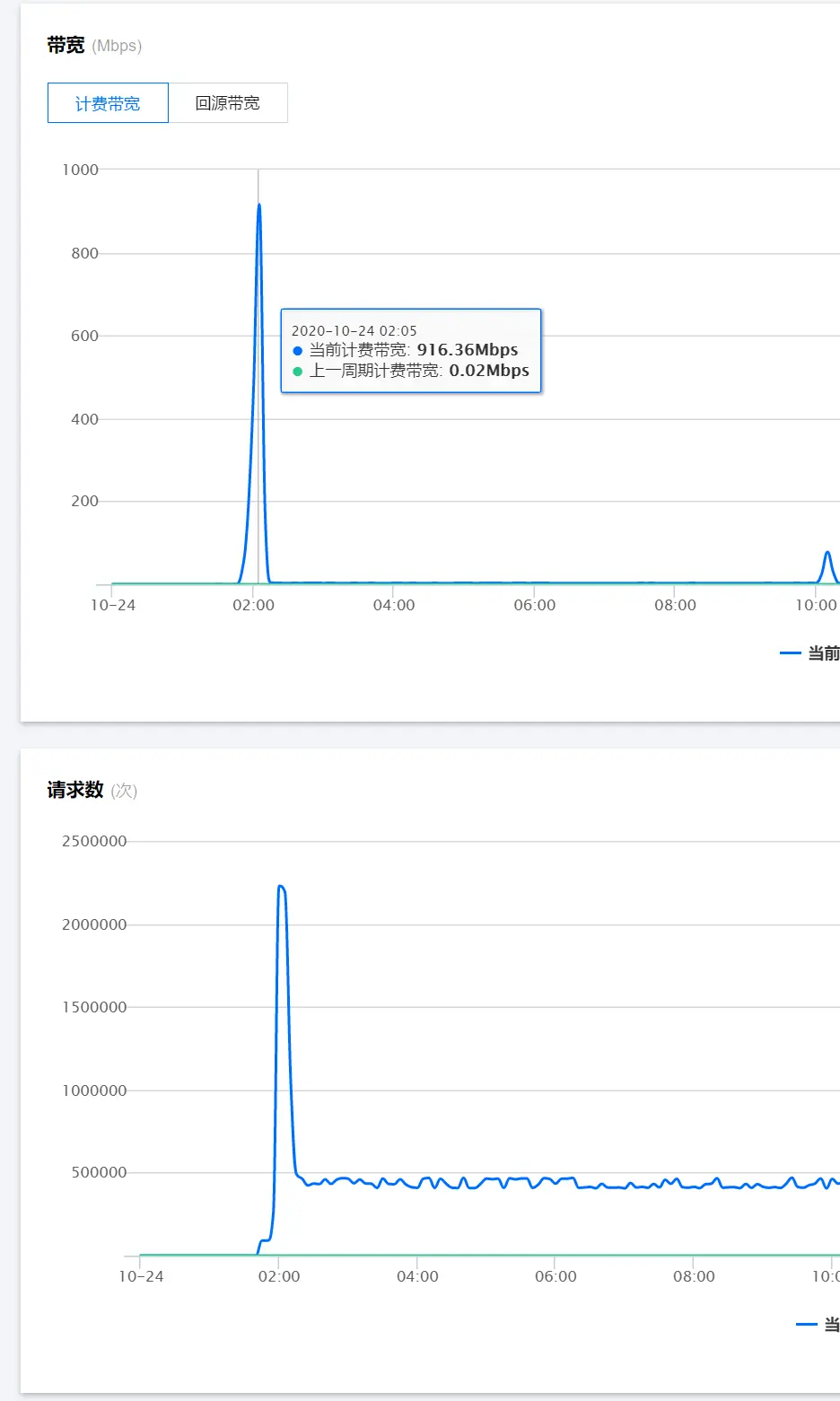Click the 500000 label on requests y-axis

100,1172
